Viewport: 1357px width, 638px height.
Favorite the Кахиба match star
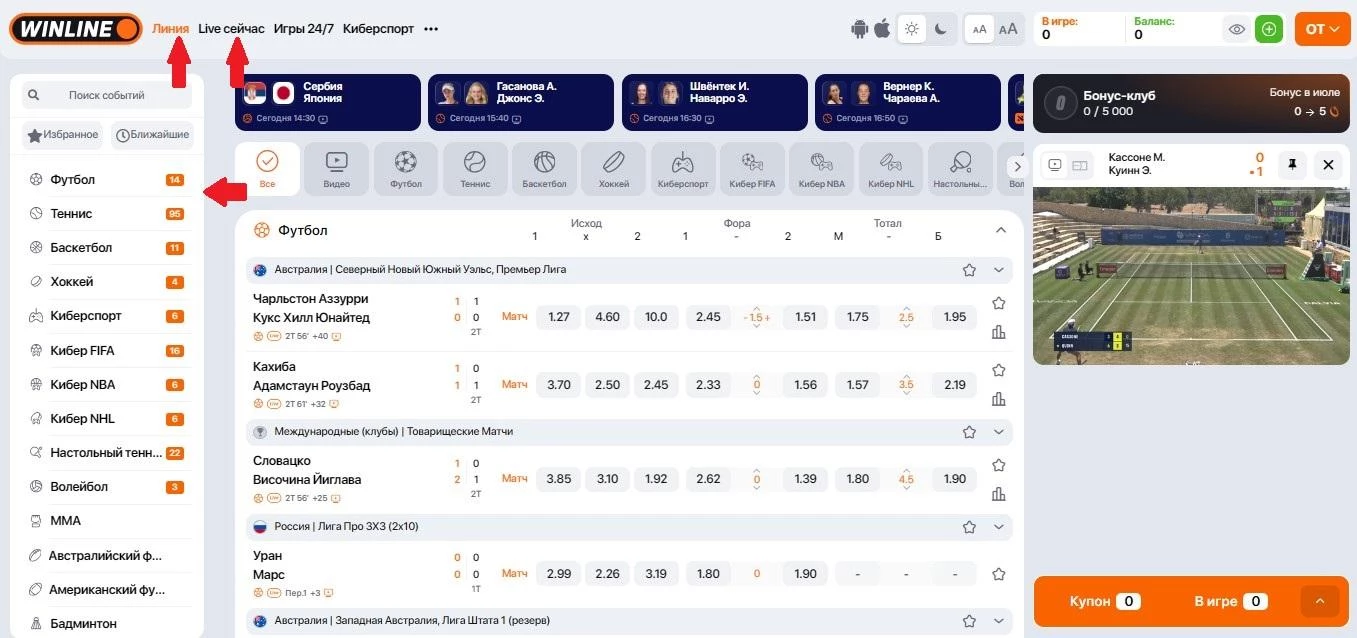pos(998,370)
